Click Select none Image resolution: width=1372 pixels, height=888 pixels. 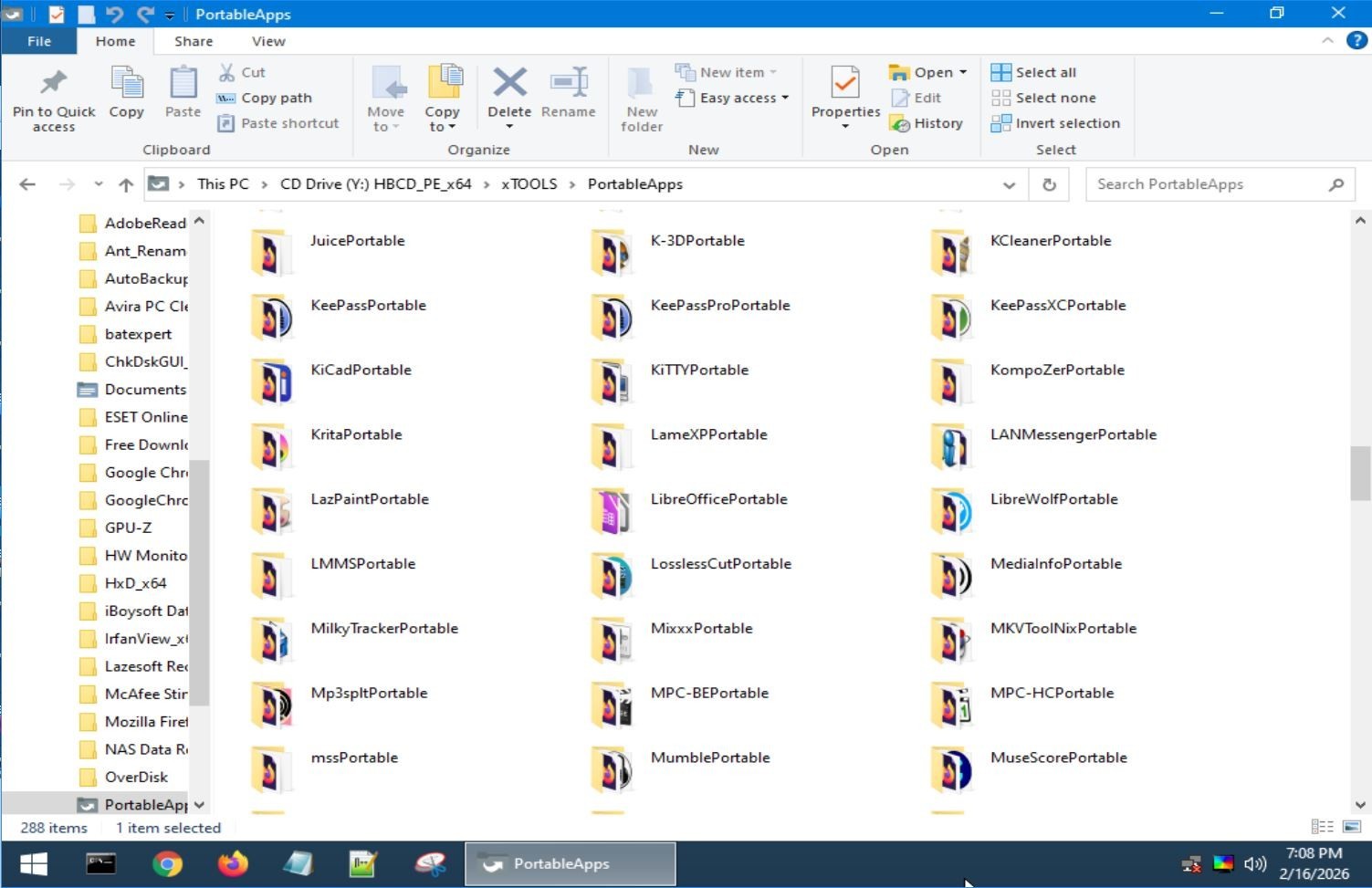(1044, 98)
